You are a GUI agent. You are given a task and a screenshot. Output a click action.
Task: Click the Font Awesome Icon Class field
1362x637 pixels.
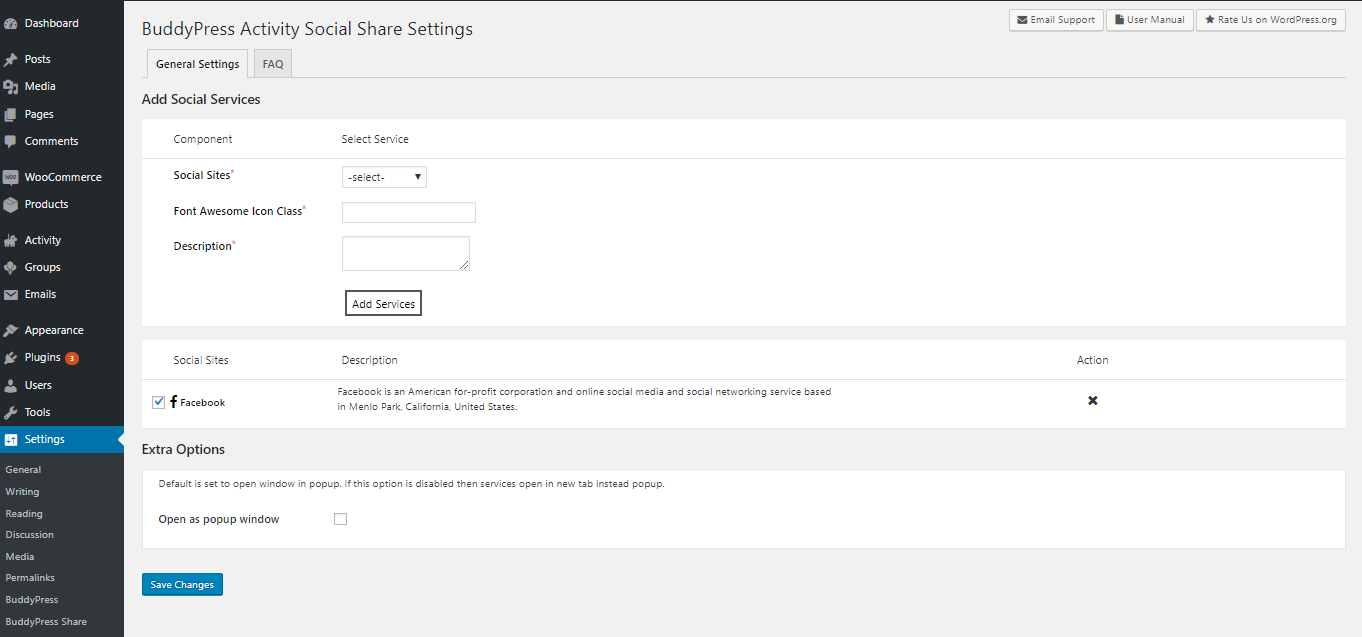408,212
